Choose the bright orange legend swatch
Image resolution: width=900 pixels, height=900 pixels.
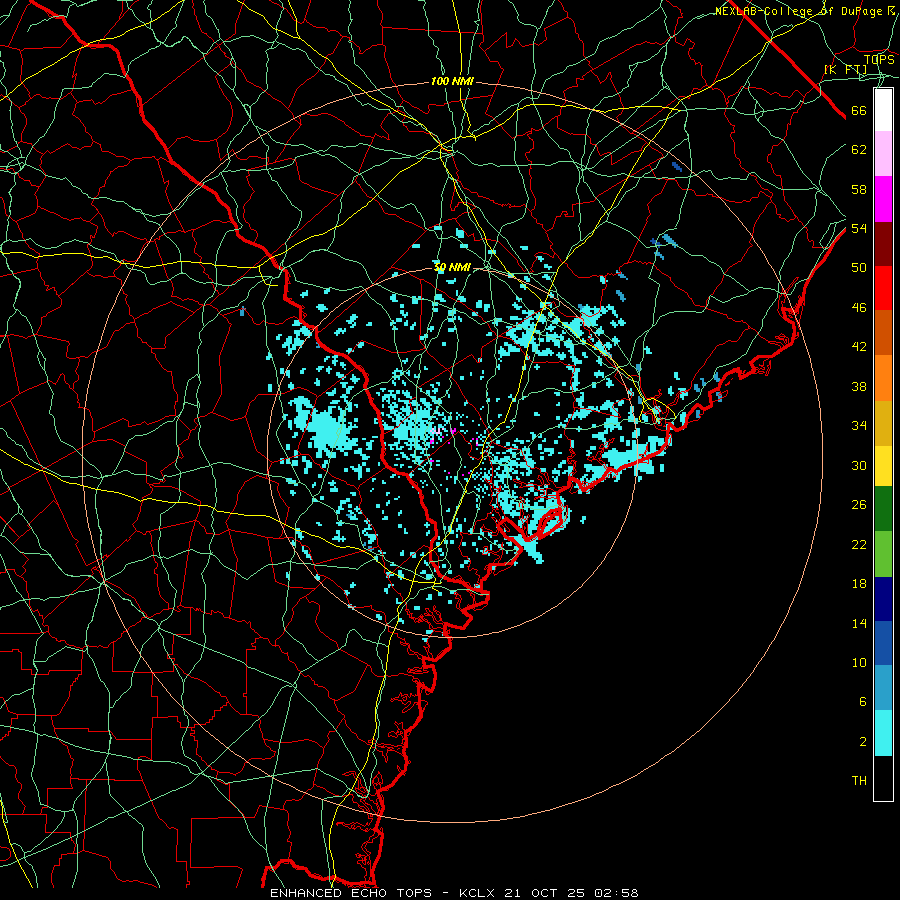(x=883, y=377)
